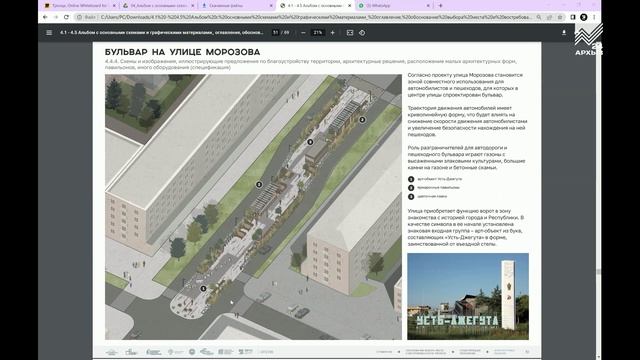The image size is (640, 360).
Task: Click the paragraph starting Согласно проекту улица Морозова
Action: [x=465, y=85]
